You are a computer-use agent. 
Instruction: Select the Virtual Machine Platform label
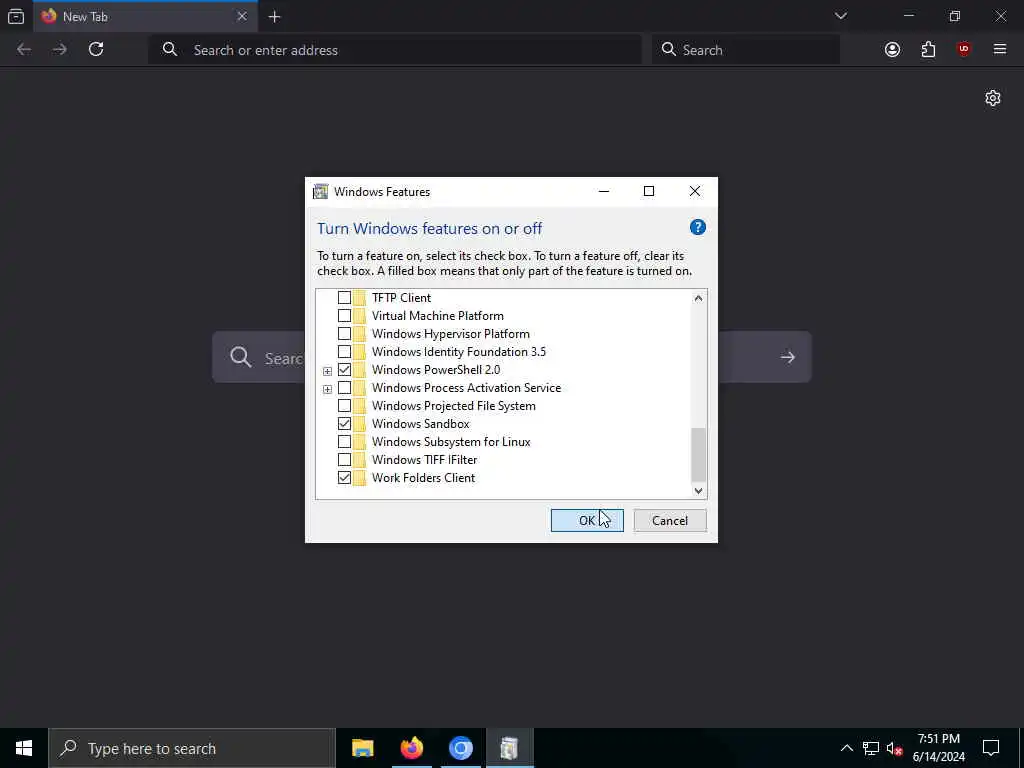click(x=438, y=316)
